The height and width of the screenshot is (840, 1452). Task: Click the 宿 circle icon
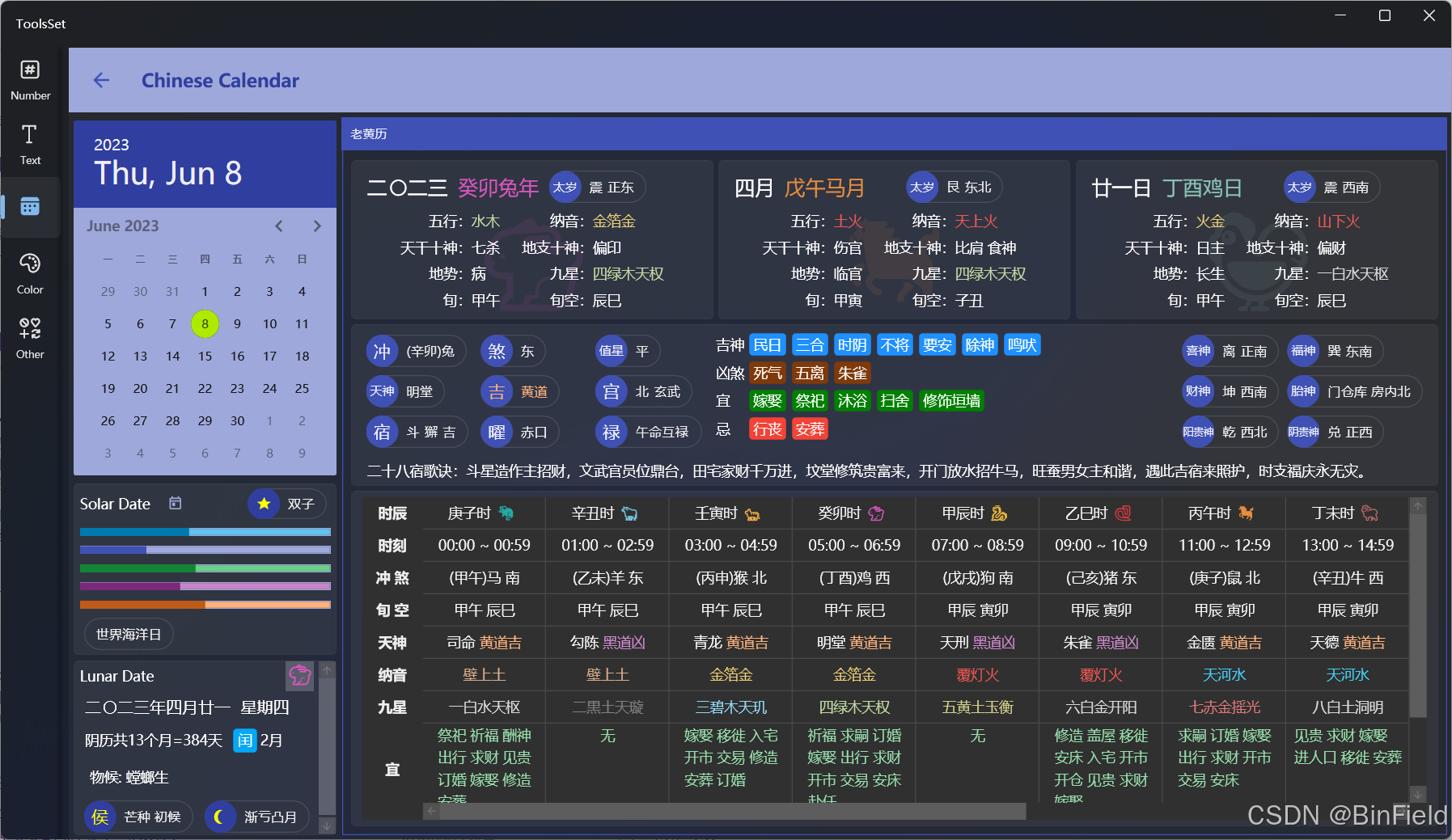click(382, 432)
